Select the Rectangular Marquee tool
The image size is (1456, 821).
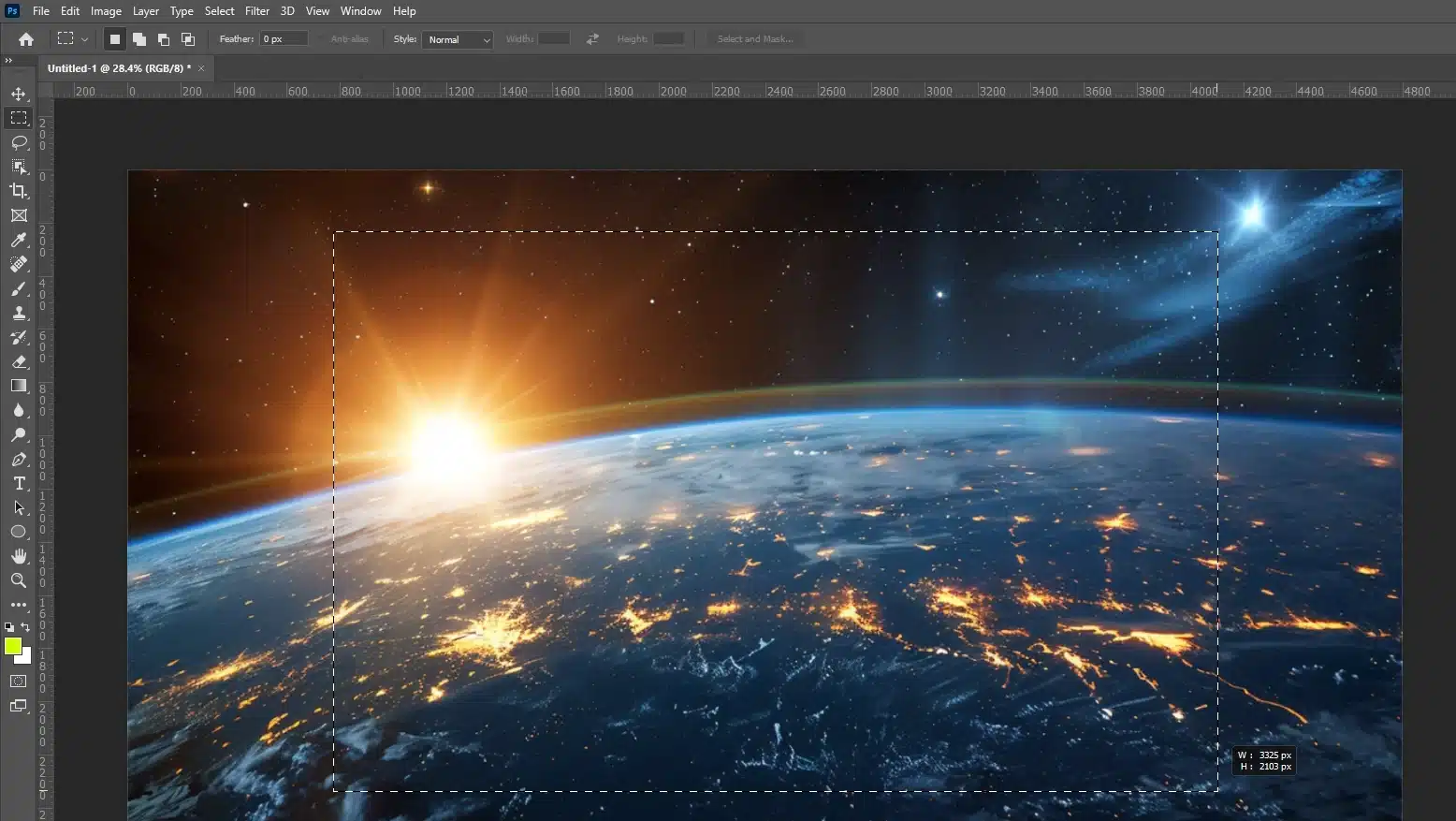pos(19,118)
